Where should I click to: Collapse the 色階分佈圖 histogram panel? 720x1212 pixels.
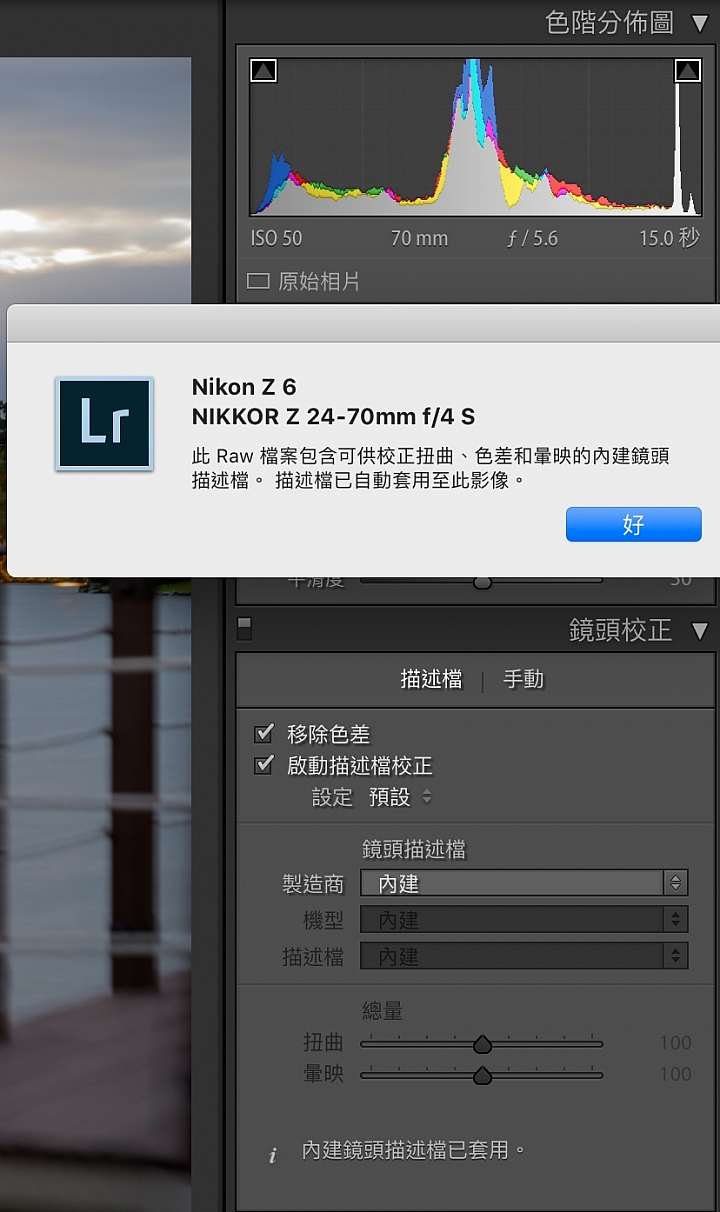click(x=699, y=24)
